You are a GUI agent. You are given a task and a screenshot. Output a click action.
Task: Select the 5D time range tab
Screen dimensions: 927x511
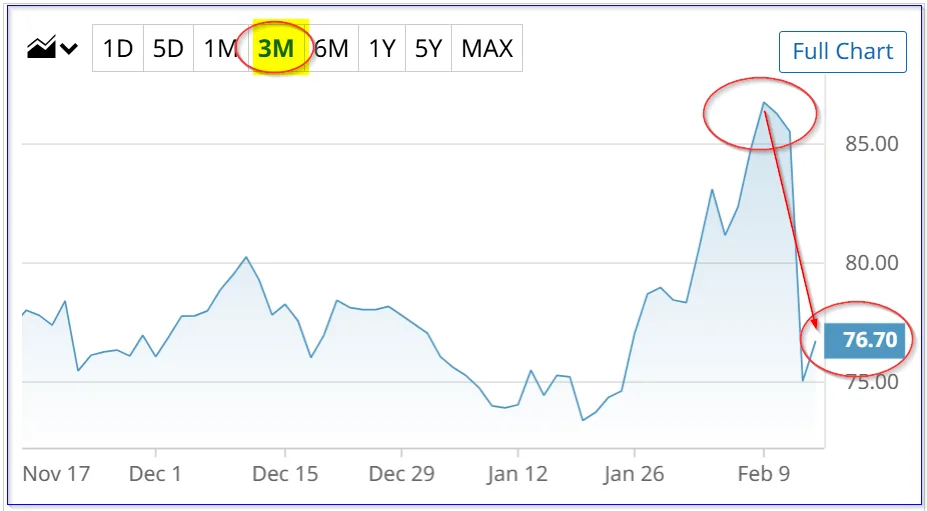click(x=168, y=48)
